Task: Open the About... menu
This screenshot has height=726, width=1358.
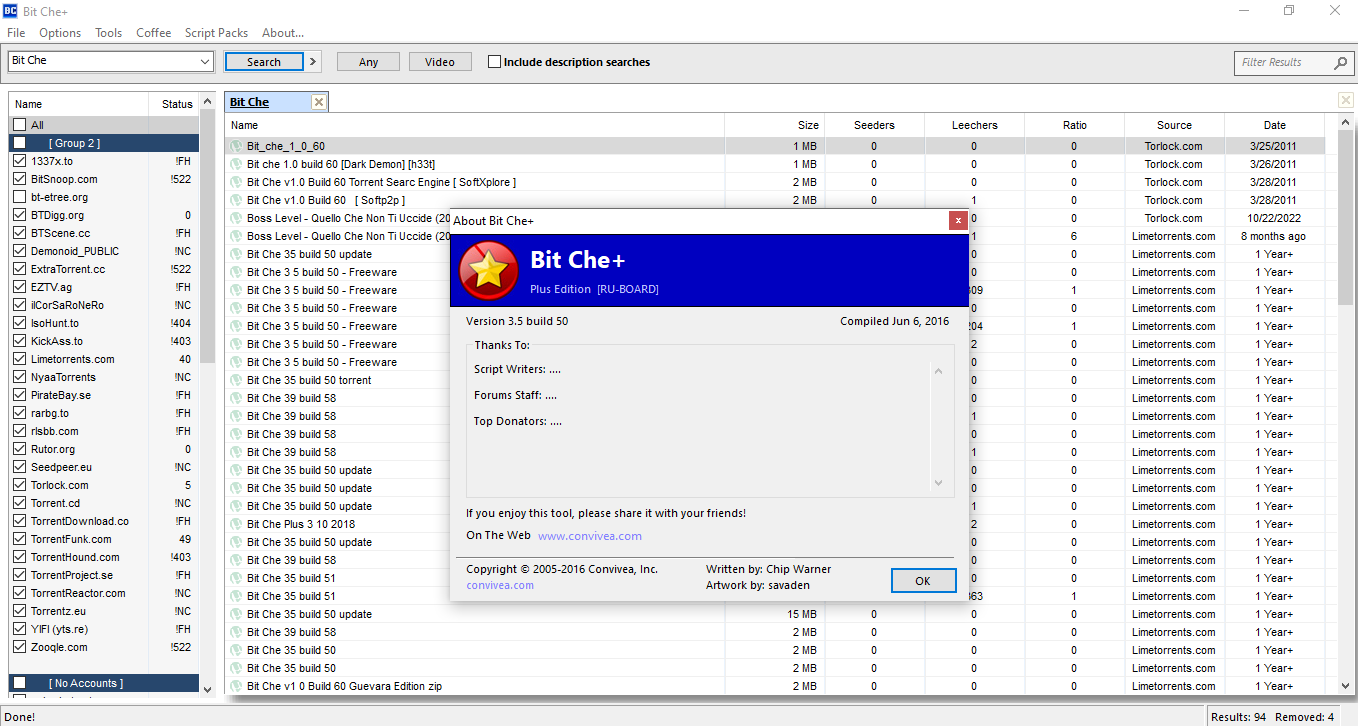Action: tap(283, 33)
